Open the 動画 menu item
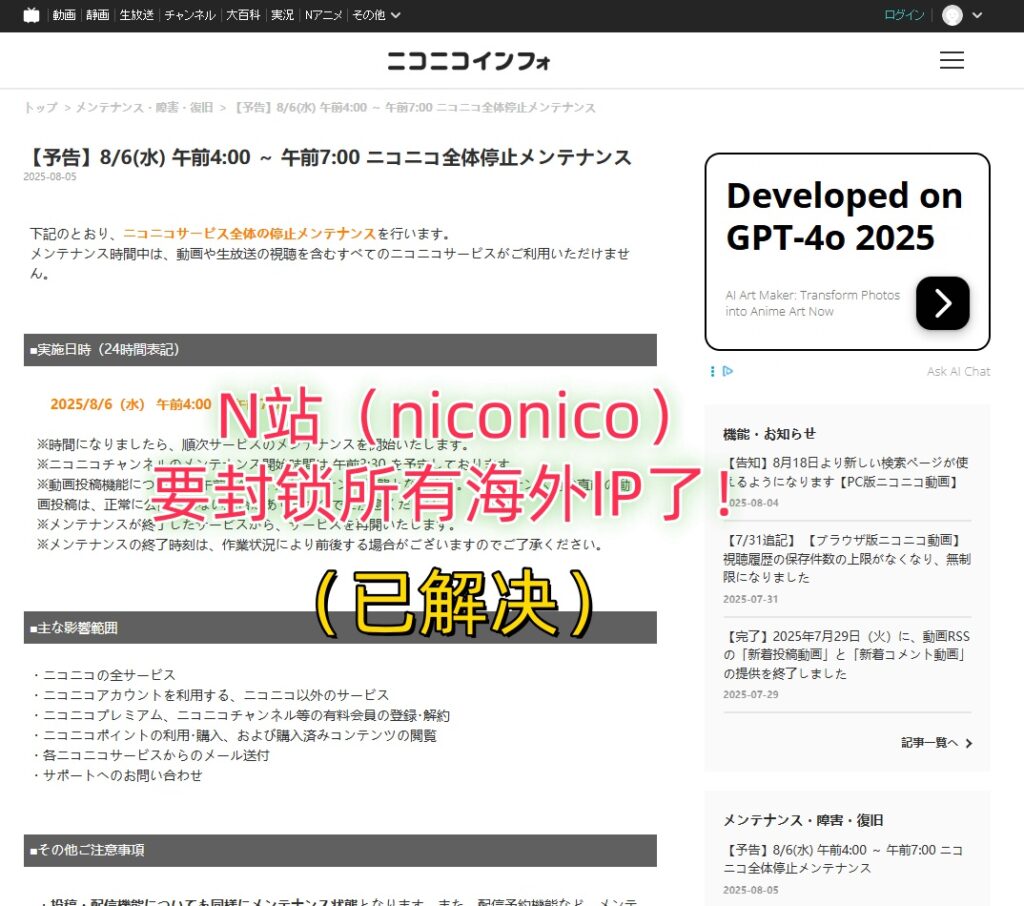The image size is (1024, 906). pos(64,15)
